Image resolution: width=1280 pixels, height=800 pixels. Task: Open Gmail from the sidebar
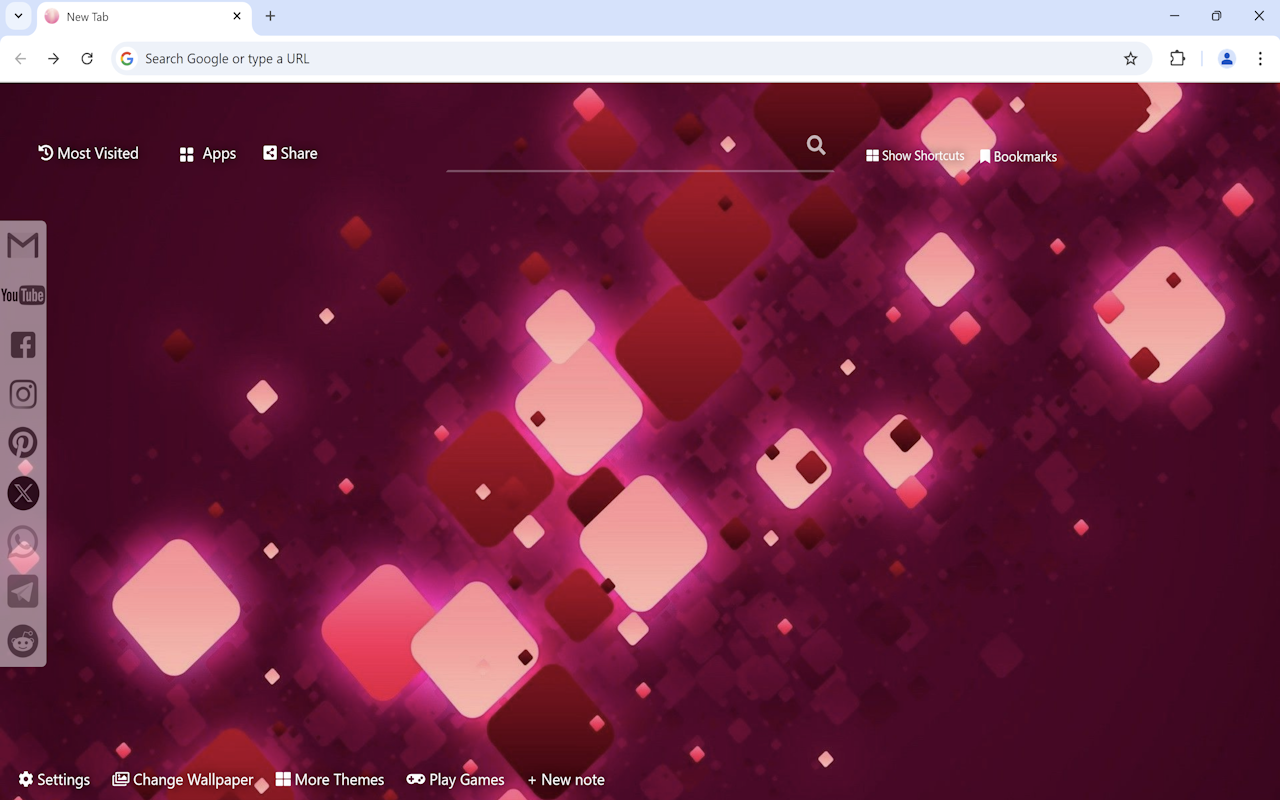[x=23, y=246]
